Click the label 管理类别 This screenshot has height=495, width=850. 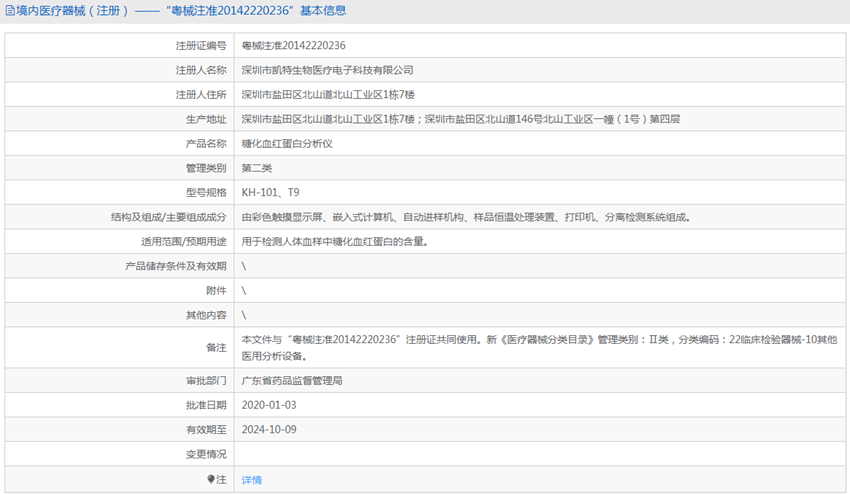206,168
